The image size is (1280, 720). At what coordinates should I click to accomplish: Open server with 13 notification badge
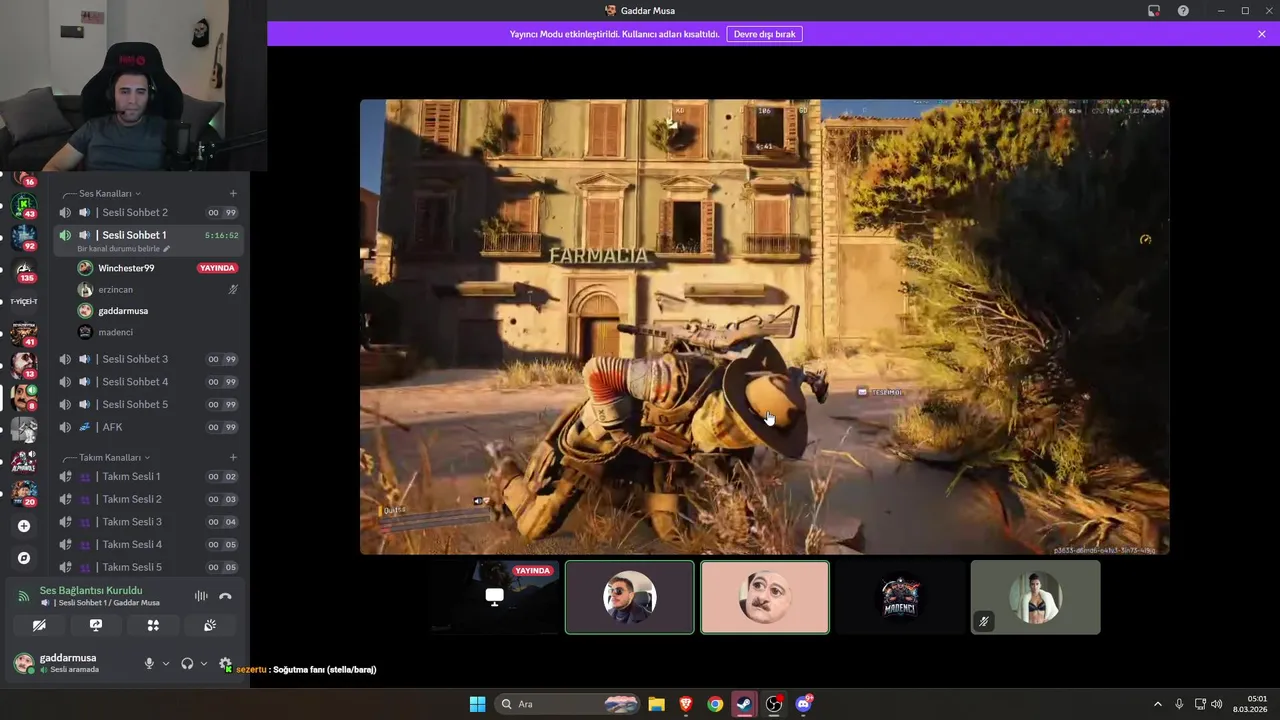pyautogui.click(x=24, y=366)
